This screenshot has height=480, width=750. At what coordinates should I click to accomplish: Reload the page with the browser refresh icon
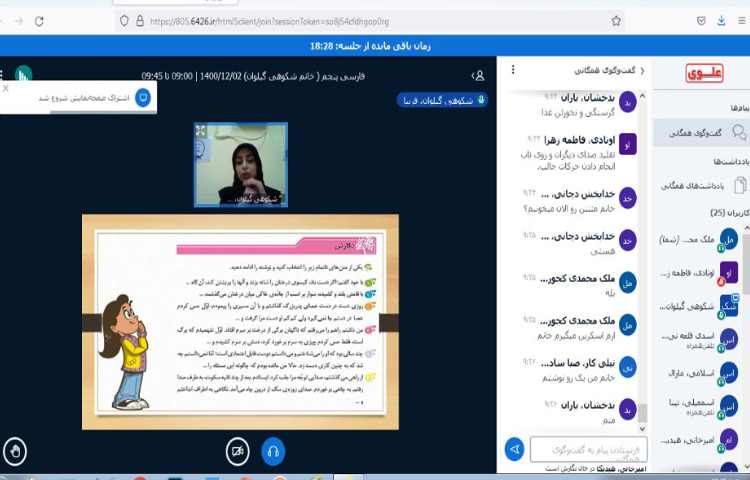(x=39, y=21)
